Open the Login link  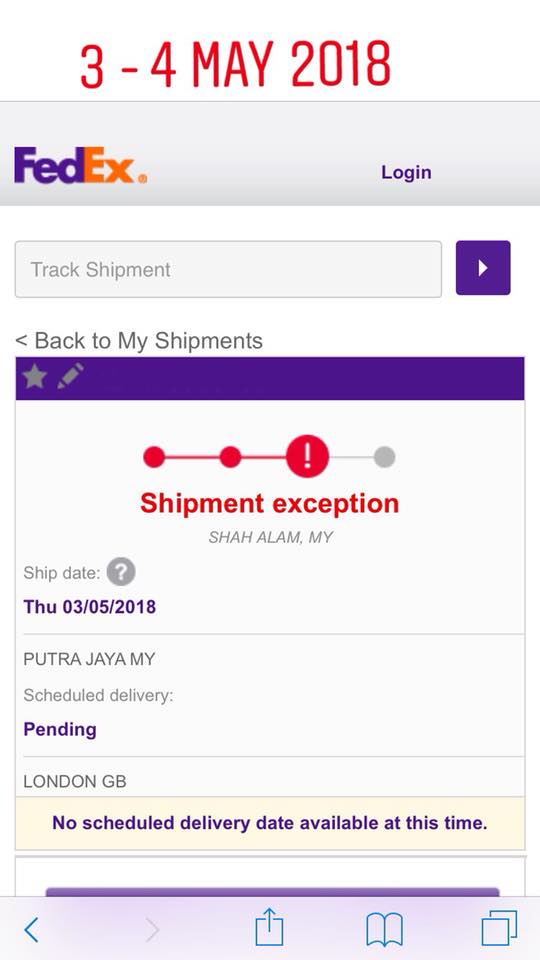(x=406, y=173)
